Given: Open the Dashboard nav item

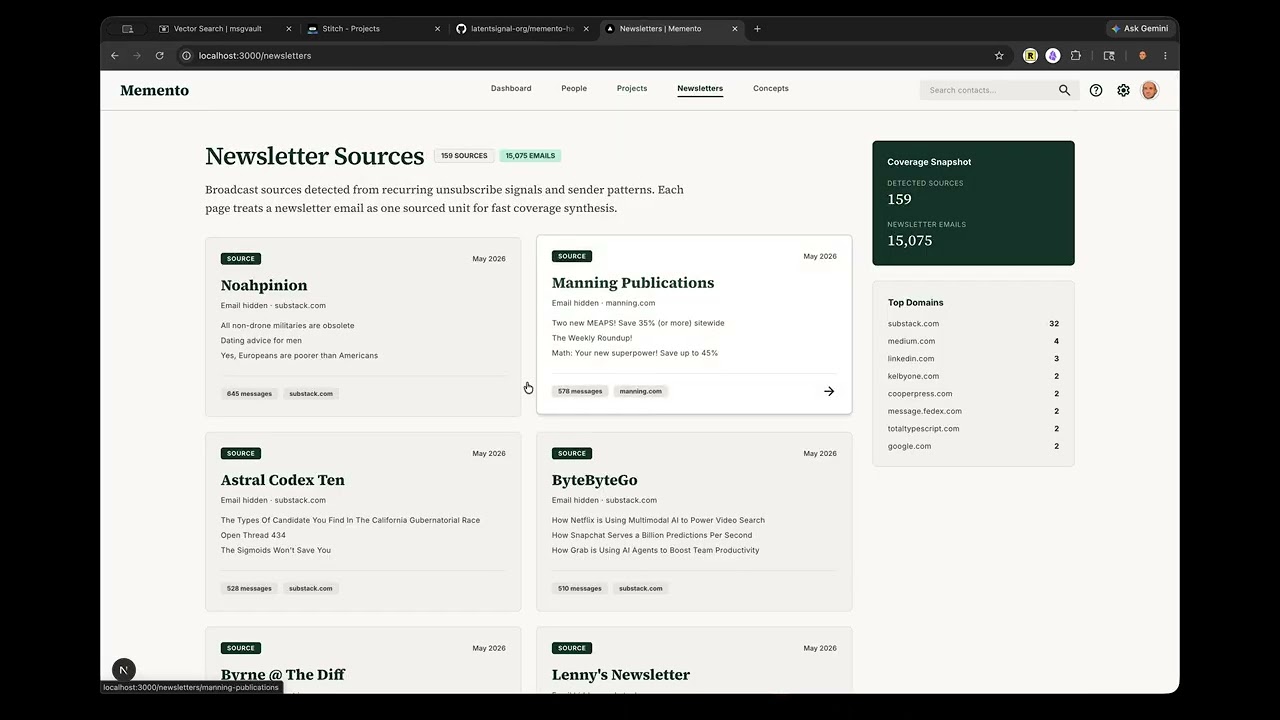Looking at the screenshot, I should click(511, 89).
